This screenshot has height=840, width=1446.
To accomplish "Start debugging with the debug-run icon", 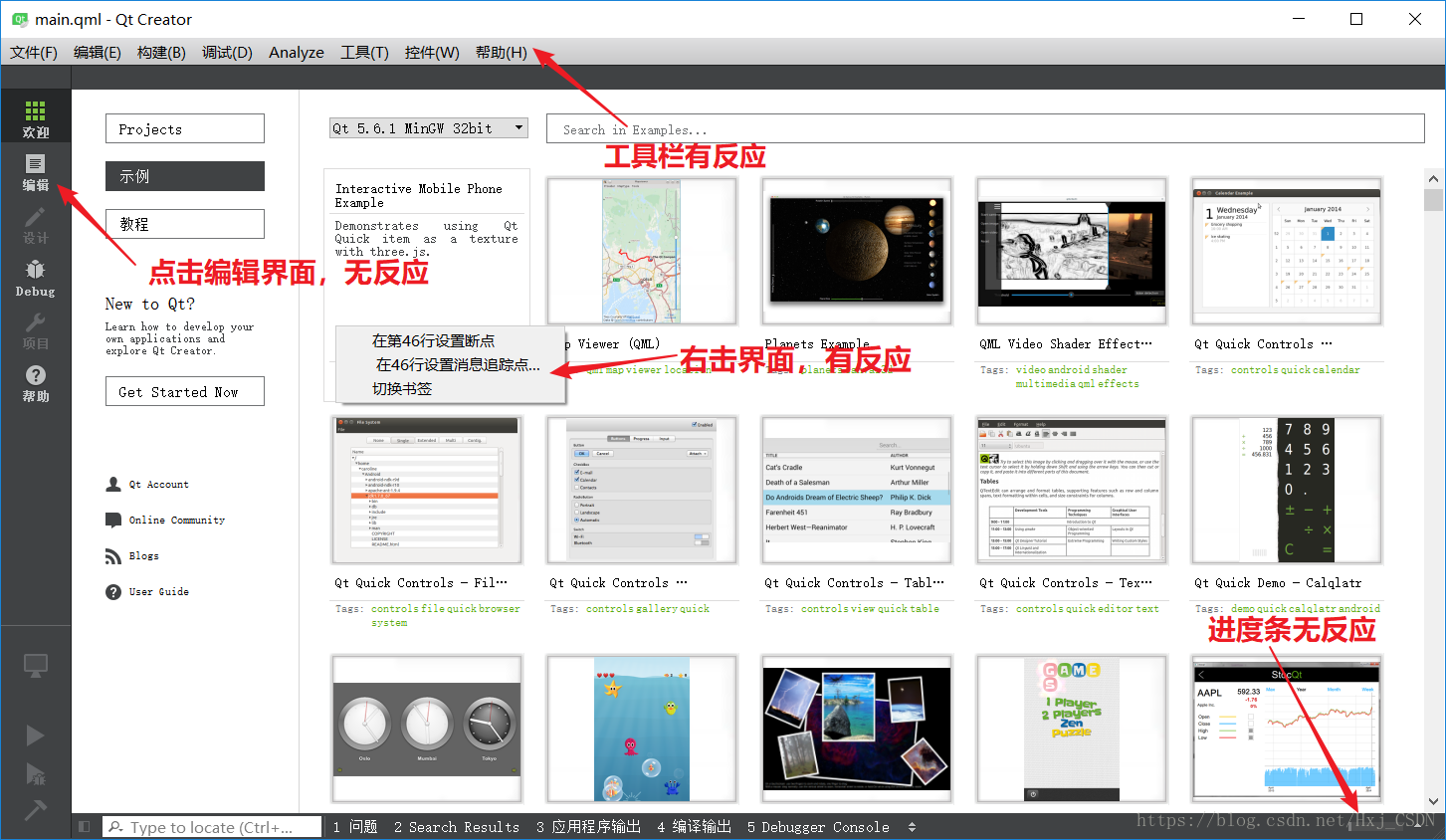I will point(35,774).
